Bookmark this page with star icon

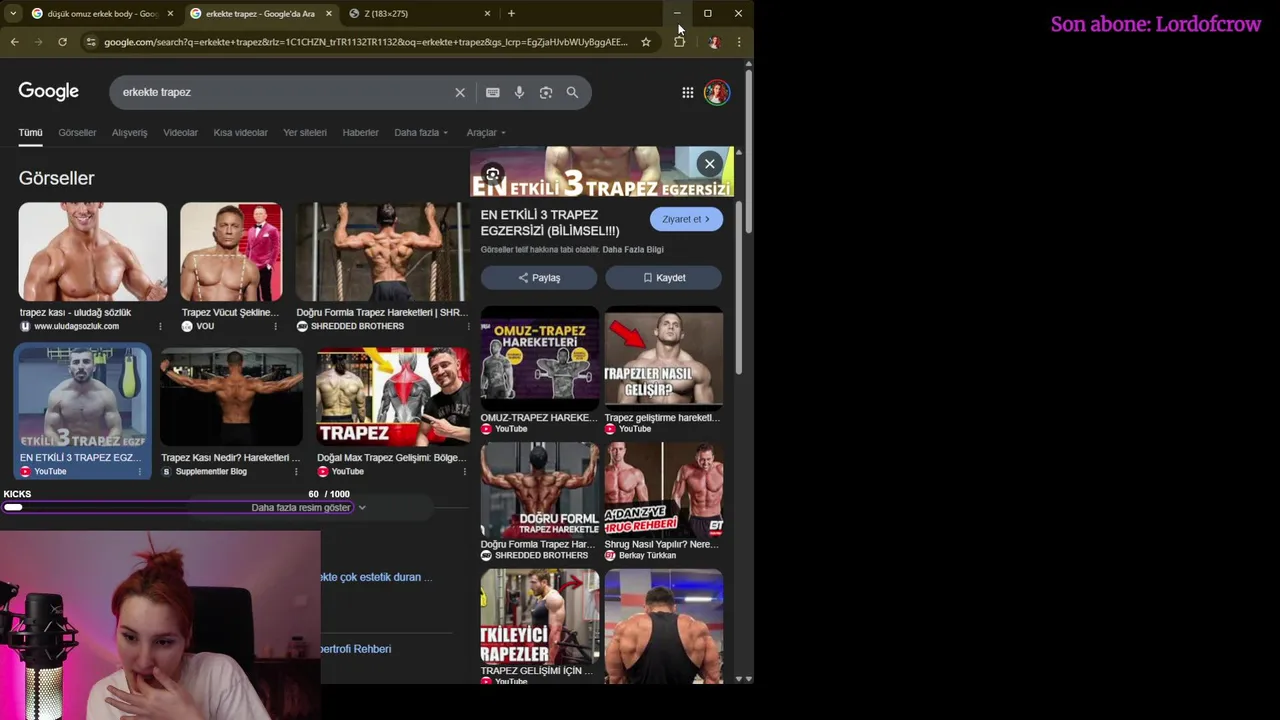coord(646,42)
